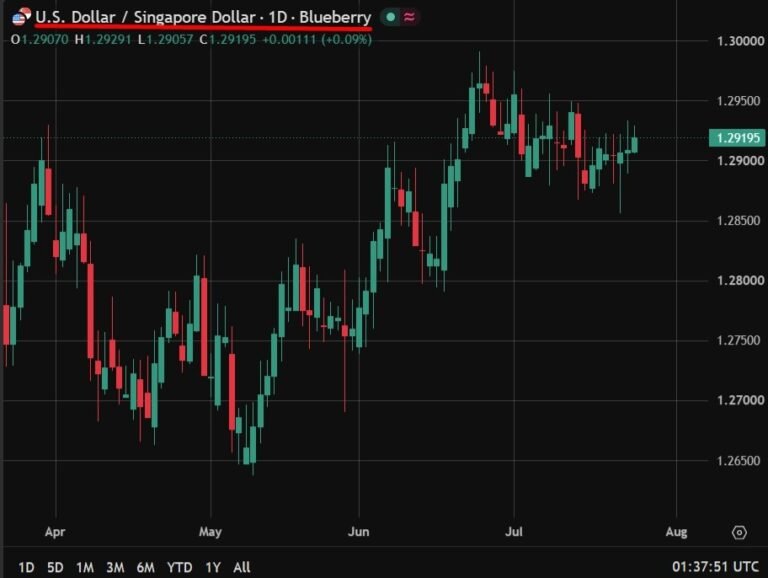768x578 pixels.
Task: Switch to 1M range
Action: tap(85, 567)
